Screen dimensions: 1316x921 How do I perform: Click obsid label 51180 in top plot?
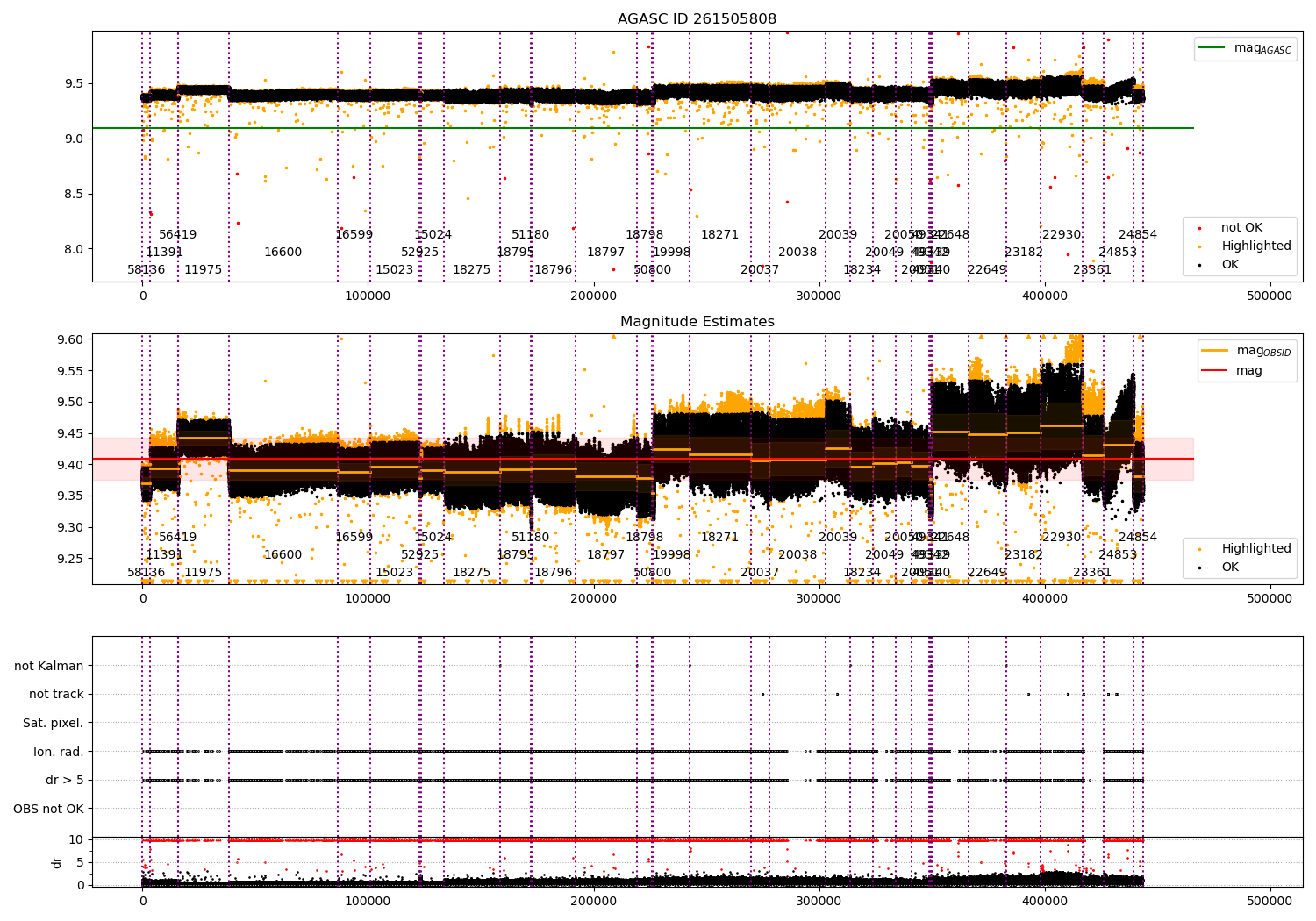[x=531, y=235]
